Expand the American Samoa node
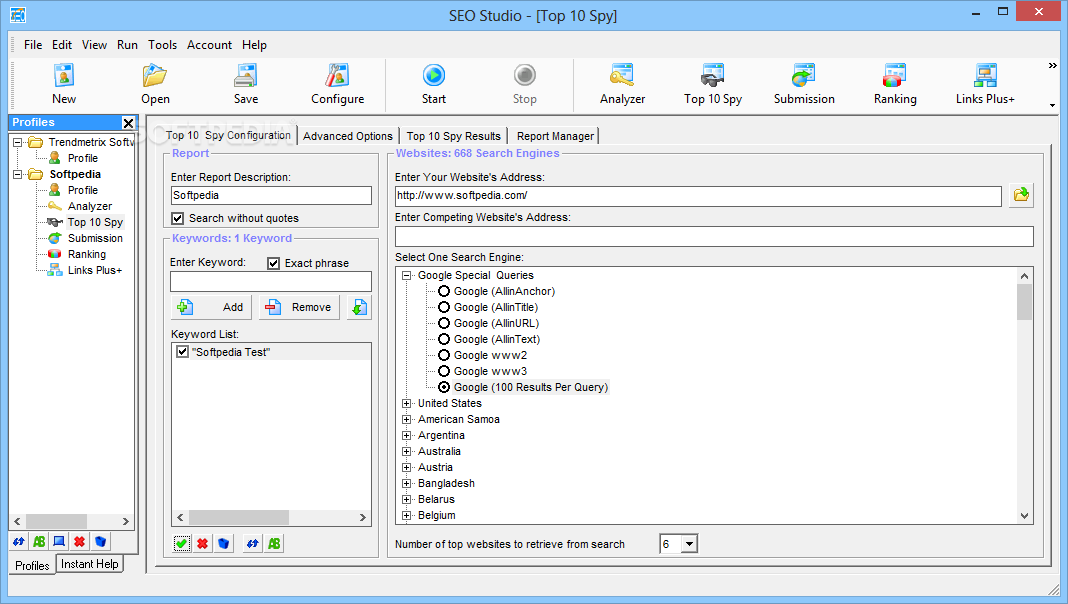Viewport: 1068px width, 604px height. [407, 419]
